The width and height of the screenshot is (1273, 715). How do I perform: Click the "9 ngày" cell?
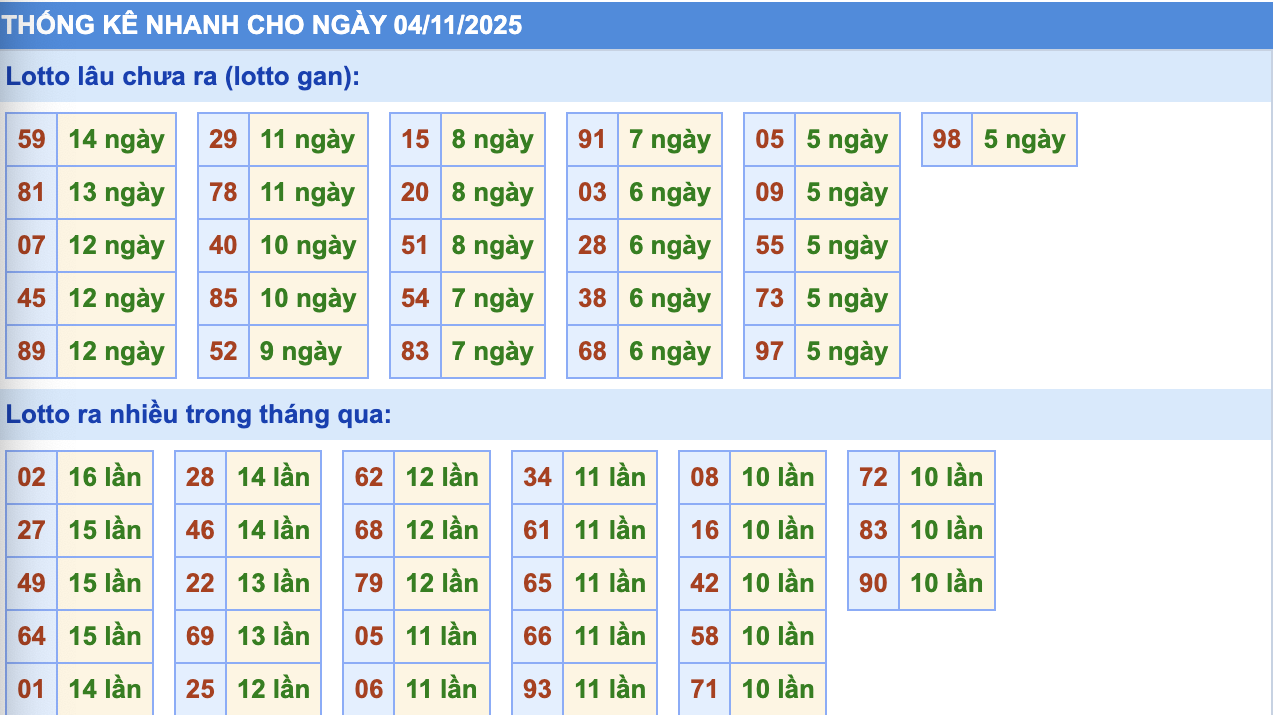[301, 351]
